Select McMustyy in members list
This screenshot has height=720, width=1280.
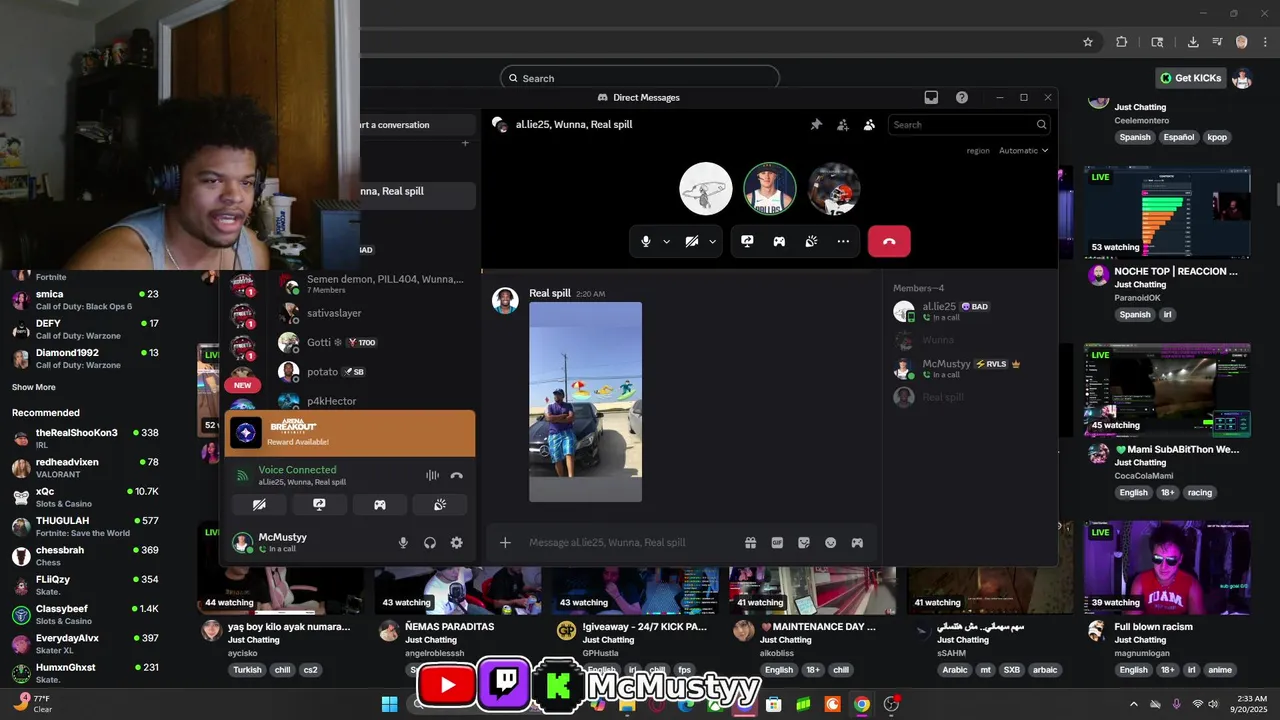[968, 369]
